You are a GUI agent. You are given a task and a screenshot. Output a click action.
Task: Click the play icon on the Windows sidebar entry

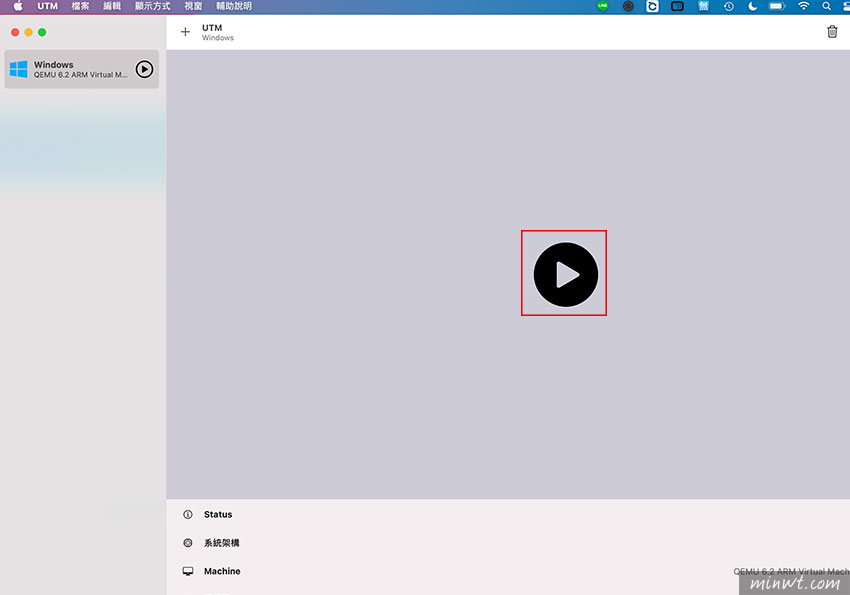click(x=144, y=69)
